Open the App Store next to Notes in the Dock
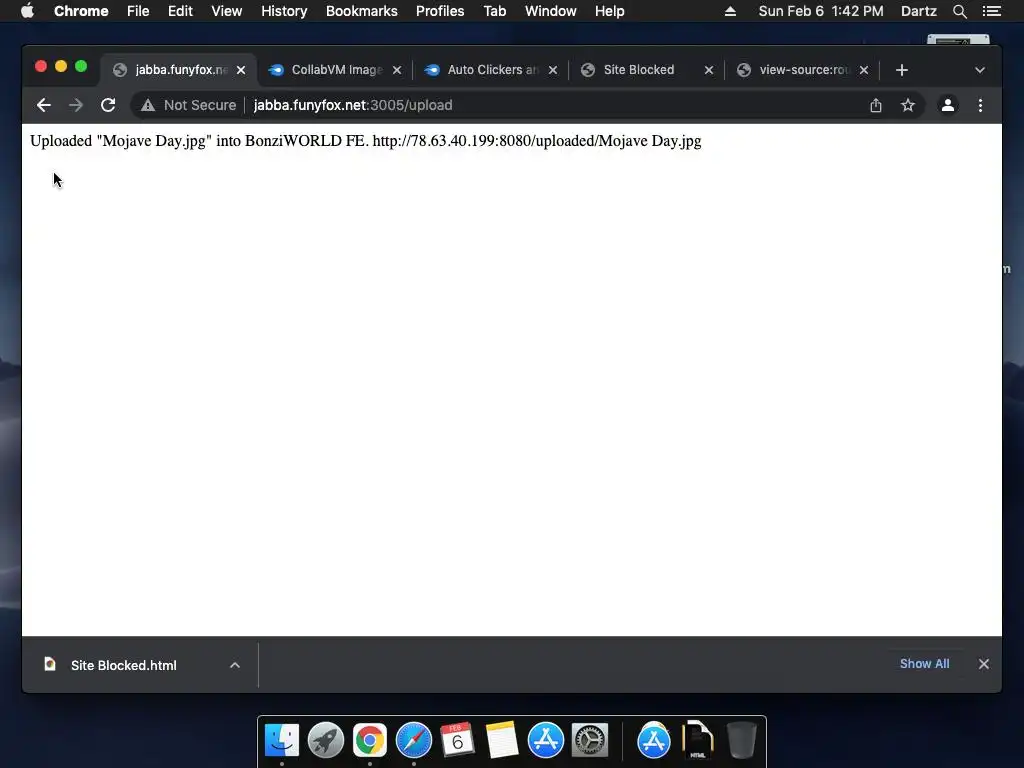Image resolution: width=1024 pixels, height=768 pixels. (546, 740)
